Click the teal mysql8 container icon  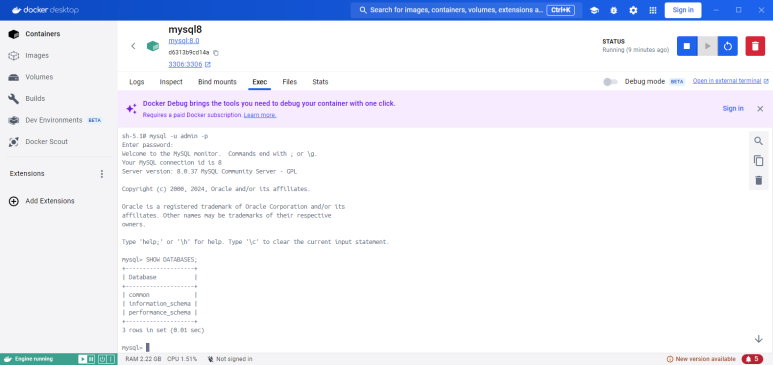tap(153, 46)
